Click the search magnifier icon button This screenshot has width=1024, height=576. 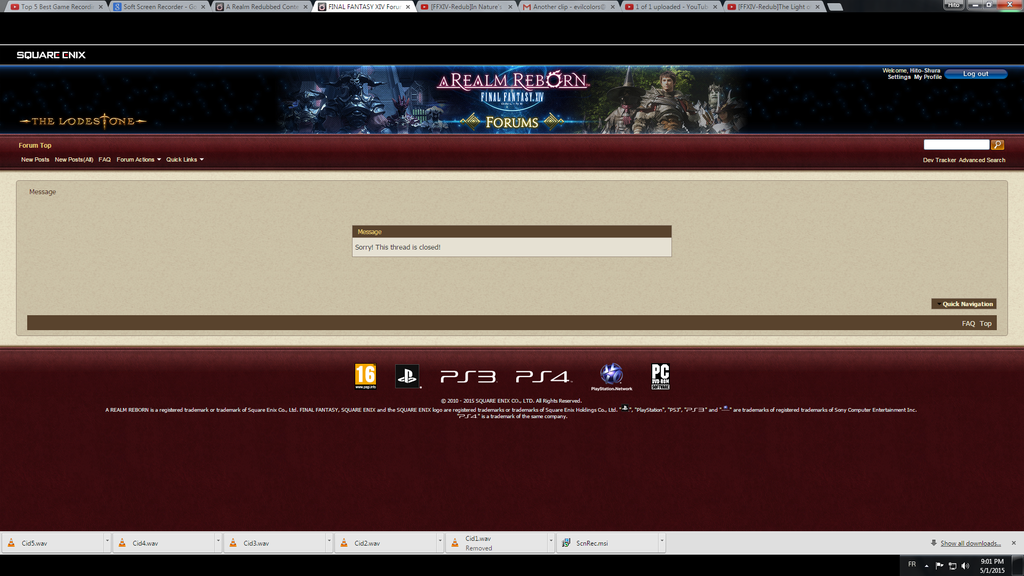point(997,145)
